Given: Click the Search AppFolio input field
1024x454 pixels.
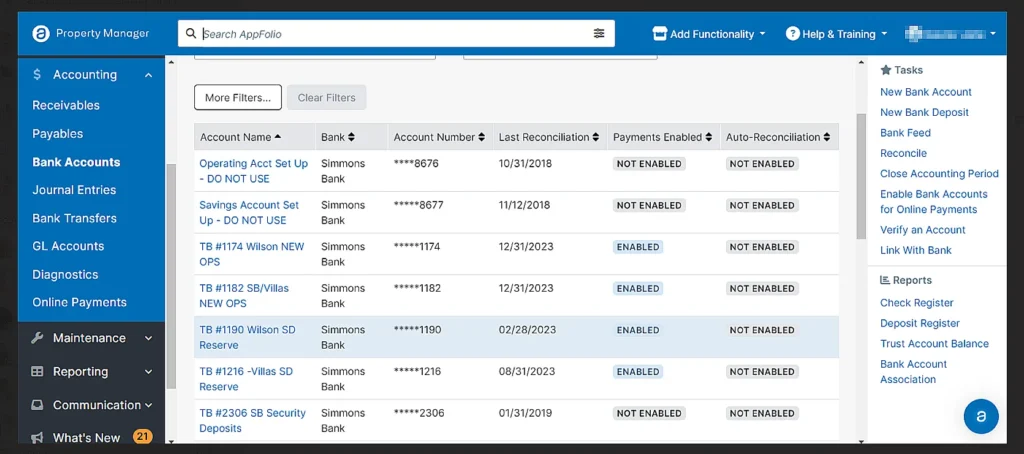Looking at the screenshot, I should click(390, 34).
